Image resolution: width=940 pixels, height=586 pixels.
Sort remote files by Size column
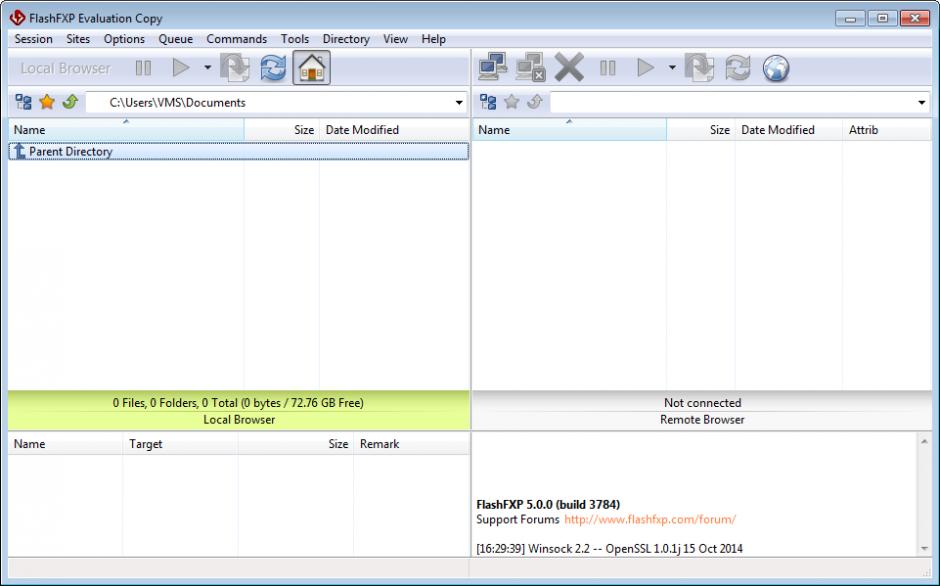(701, 130)
